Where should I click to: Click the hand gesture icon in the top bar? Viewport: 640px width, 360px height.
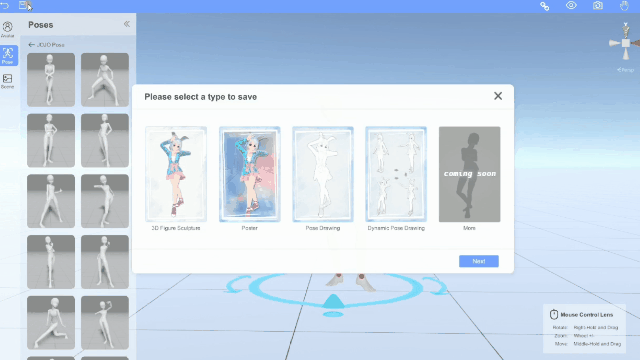pos(624,5)
